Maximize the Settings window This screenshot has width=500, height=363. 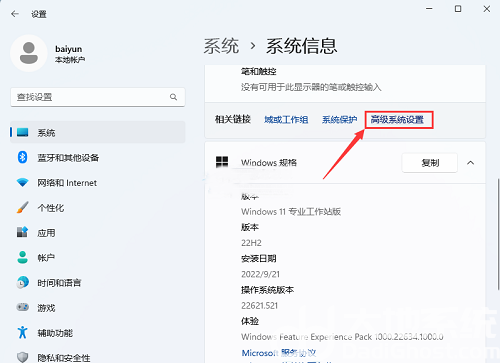click(x=458, y=9)
